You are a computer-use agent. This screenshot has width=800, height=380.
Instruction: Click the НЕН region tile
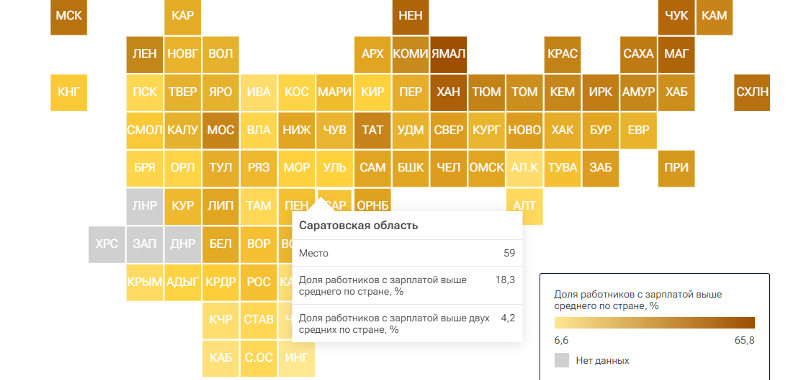tap(411, 16)
